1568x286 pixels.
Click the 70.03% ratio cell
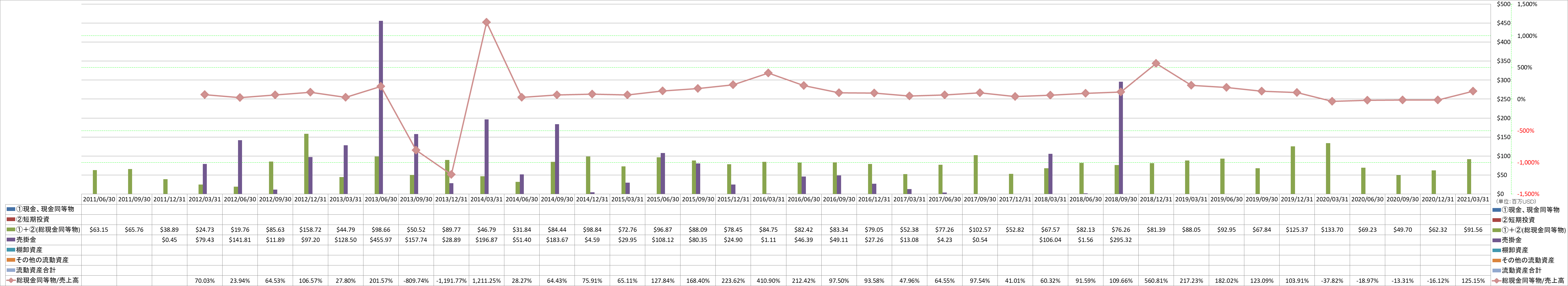click(204, 280)
